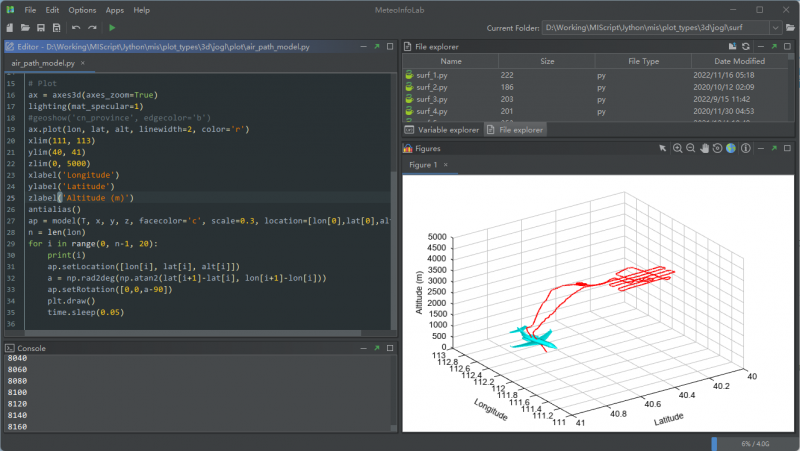Toggle the zoom out tool in Figures

[x=690, y=148]
